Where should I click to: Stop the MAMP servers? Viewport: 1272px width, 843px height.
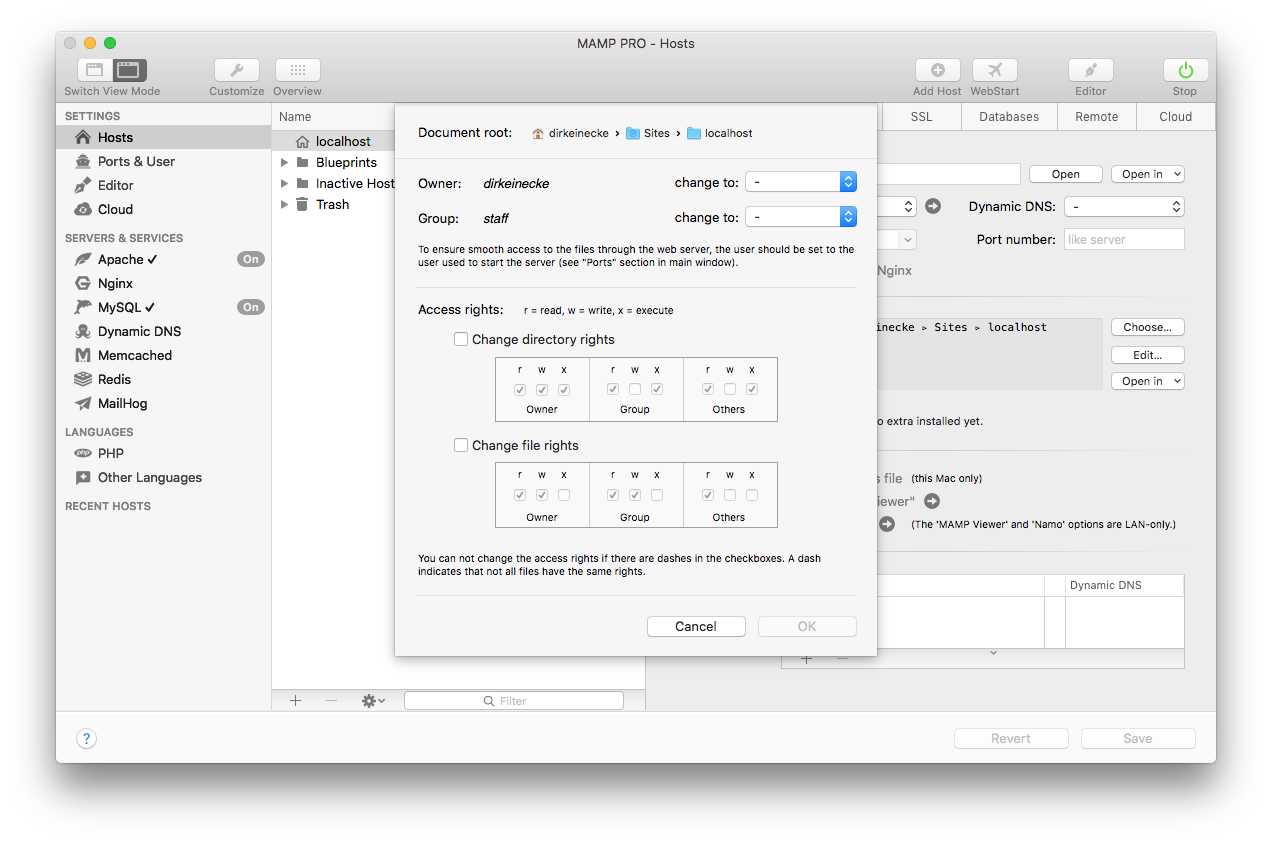click(1184, 70)
